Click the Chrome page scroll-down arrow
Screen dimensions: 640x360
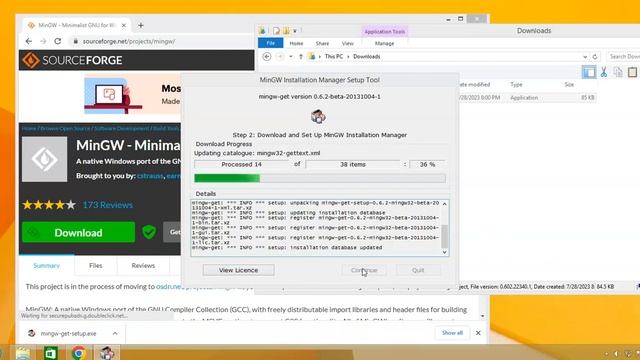coord(483,316)
